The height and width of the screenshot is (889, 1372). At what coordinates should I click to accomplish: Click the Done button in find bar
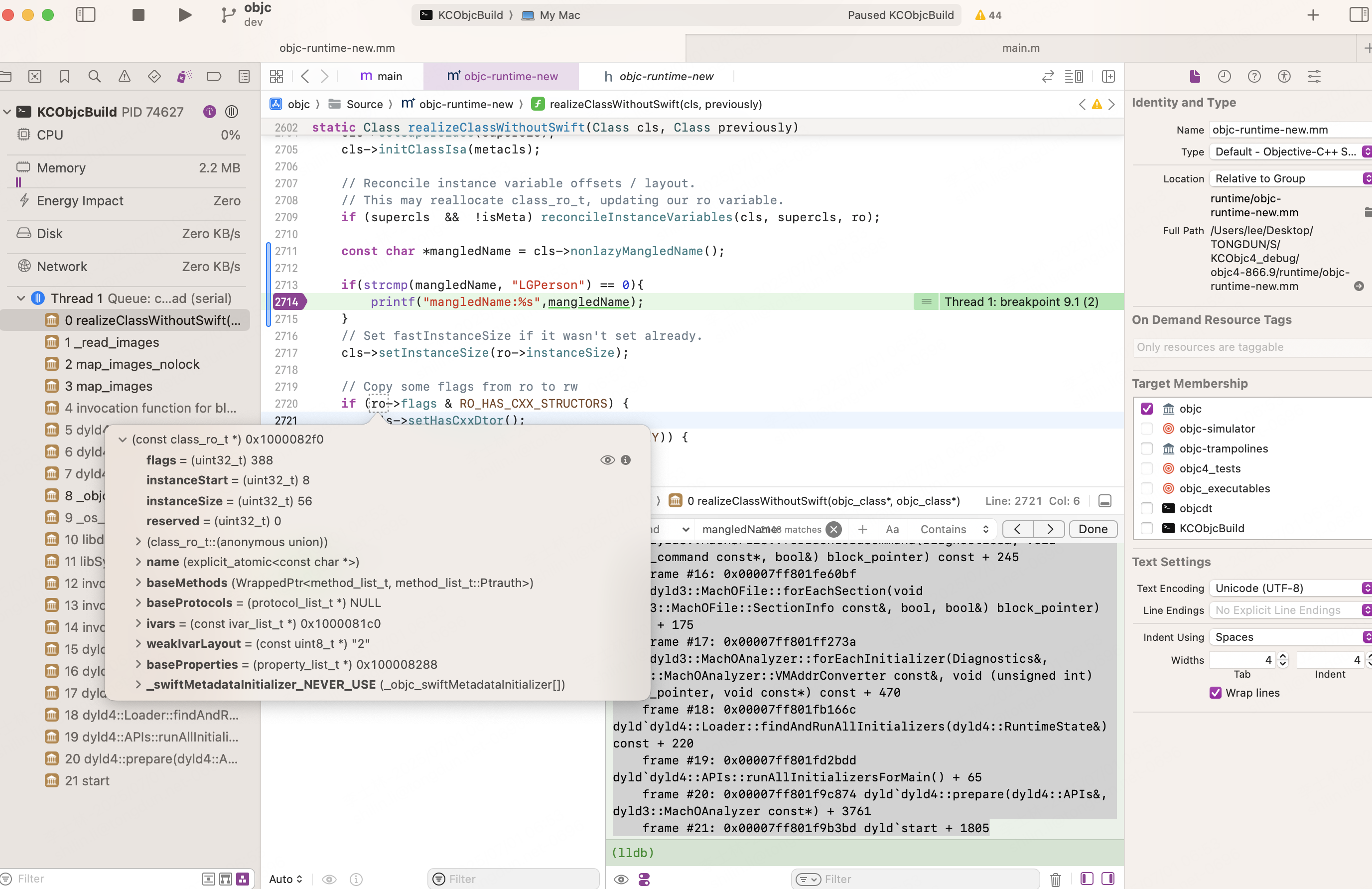(x=1093, y=529)
